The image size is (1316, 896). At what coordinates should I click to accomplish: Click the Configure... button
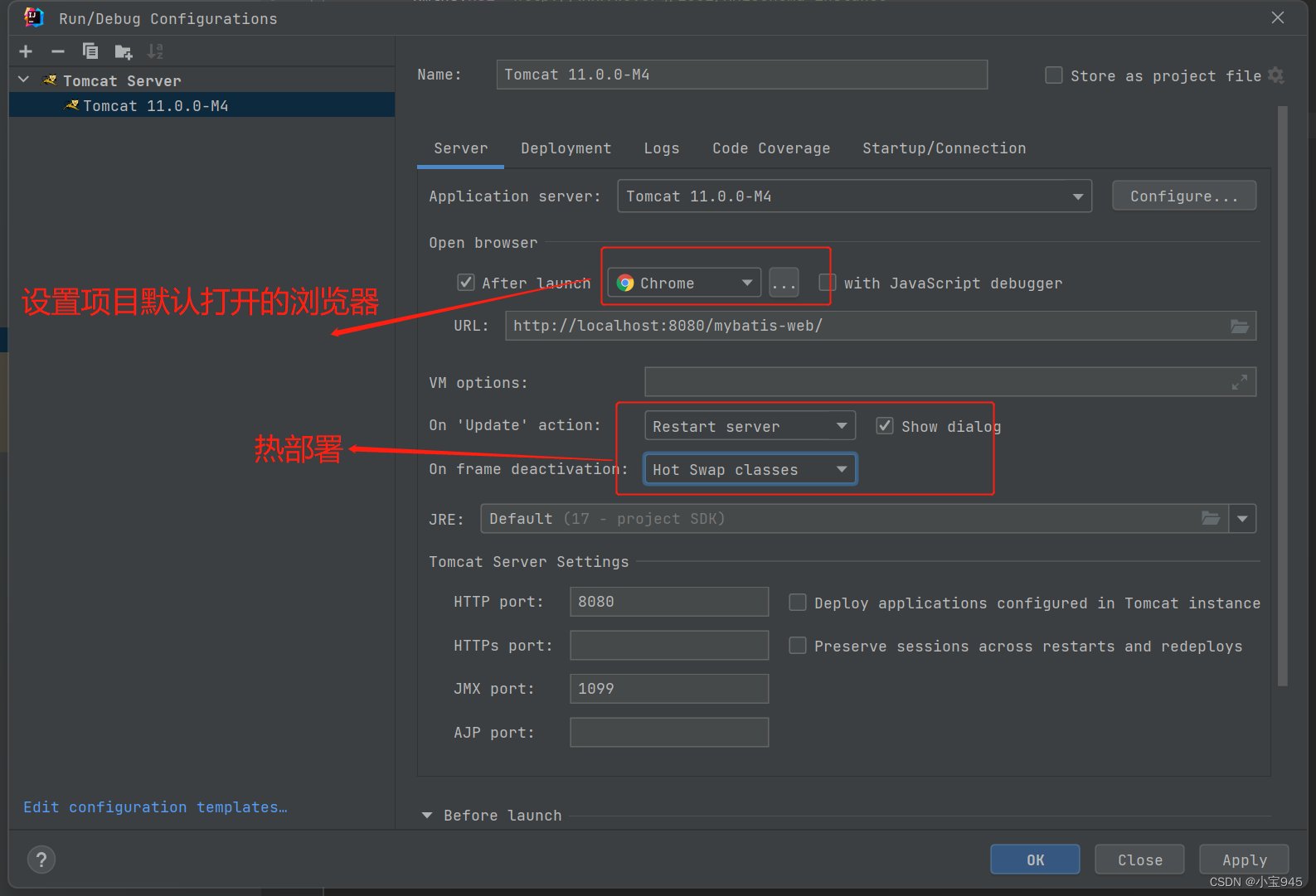pos(1184,196)
